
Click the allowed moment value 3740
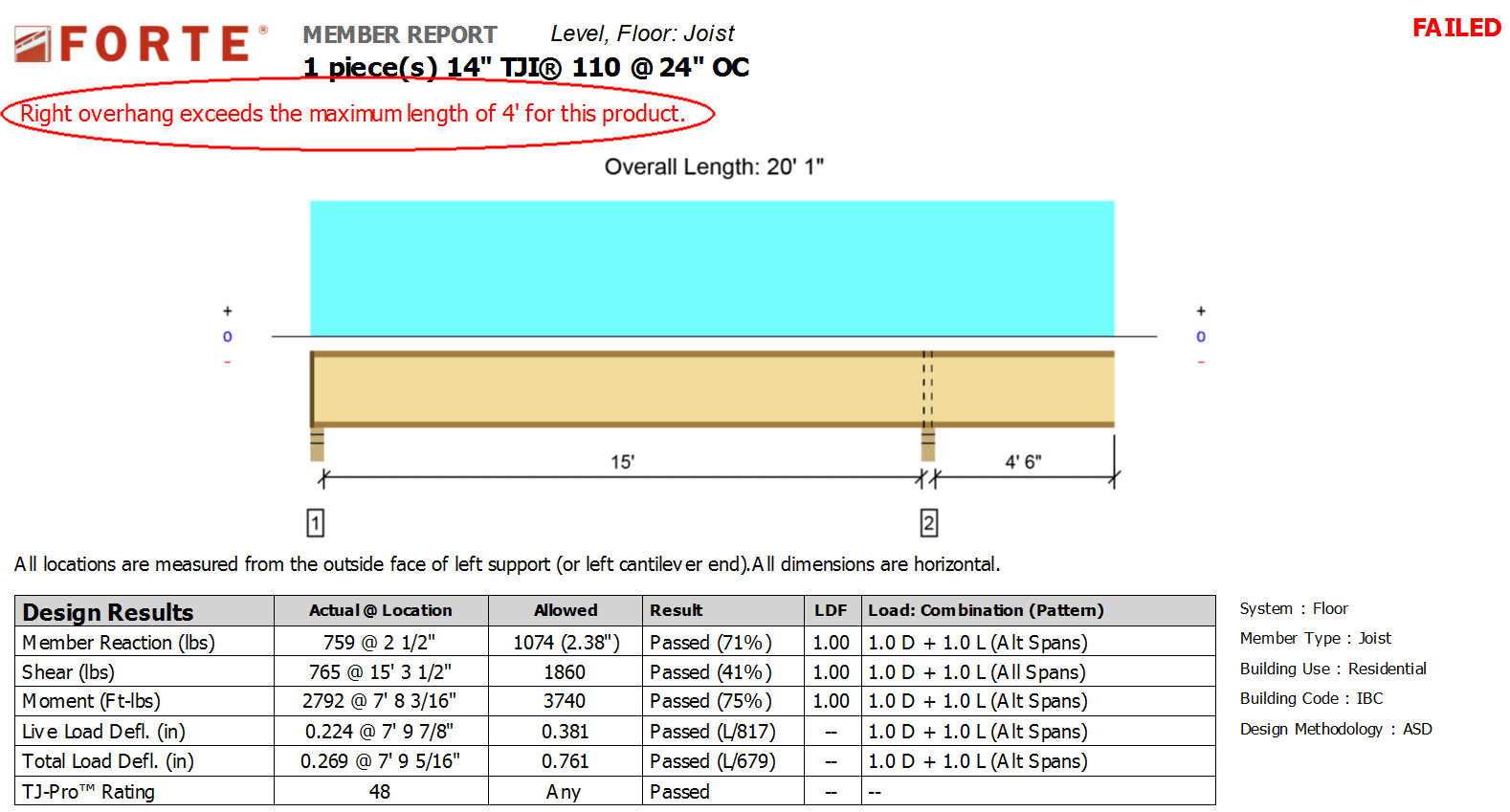point(565,701)
